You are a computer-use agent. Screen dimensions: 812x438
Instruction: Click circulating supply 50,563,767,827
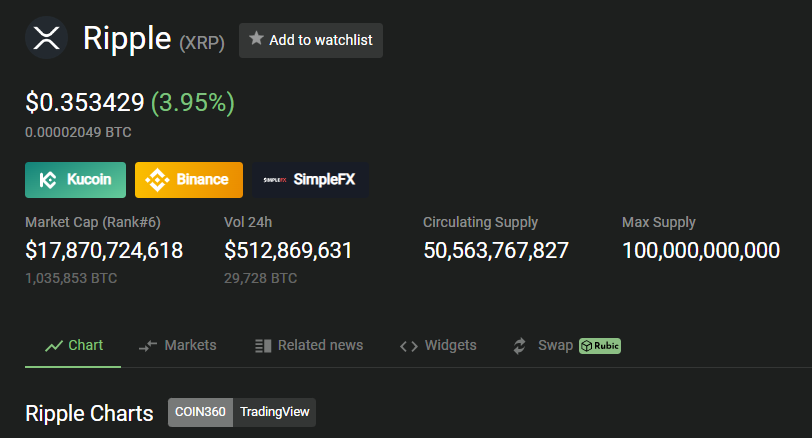tap(496, 251)
